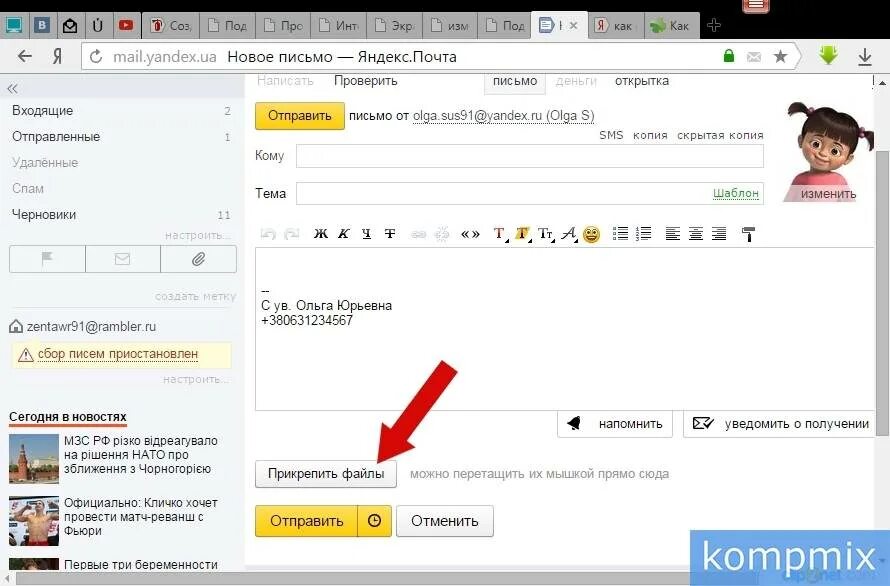This screenshot has width=890, height=586.
Task: Filter by flagged messages icon
Action: pos(47,259)
